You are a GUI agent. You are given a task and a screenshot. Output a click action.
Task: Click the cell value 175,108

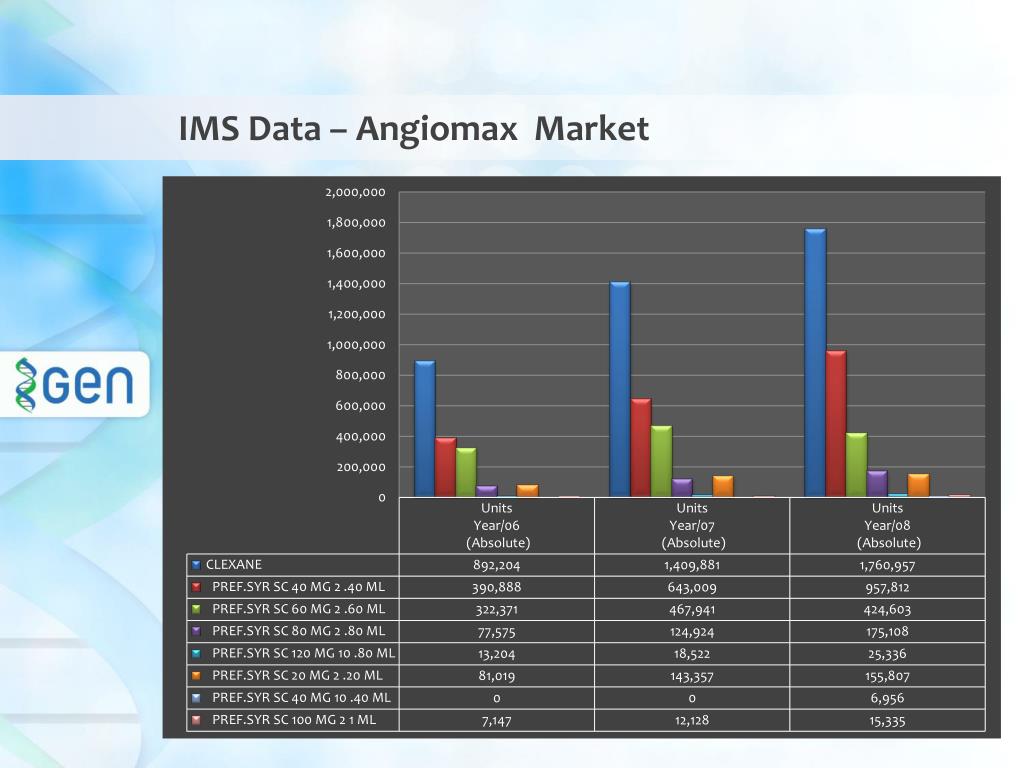[888, 632]
